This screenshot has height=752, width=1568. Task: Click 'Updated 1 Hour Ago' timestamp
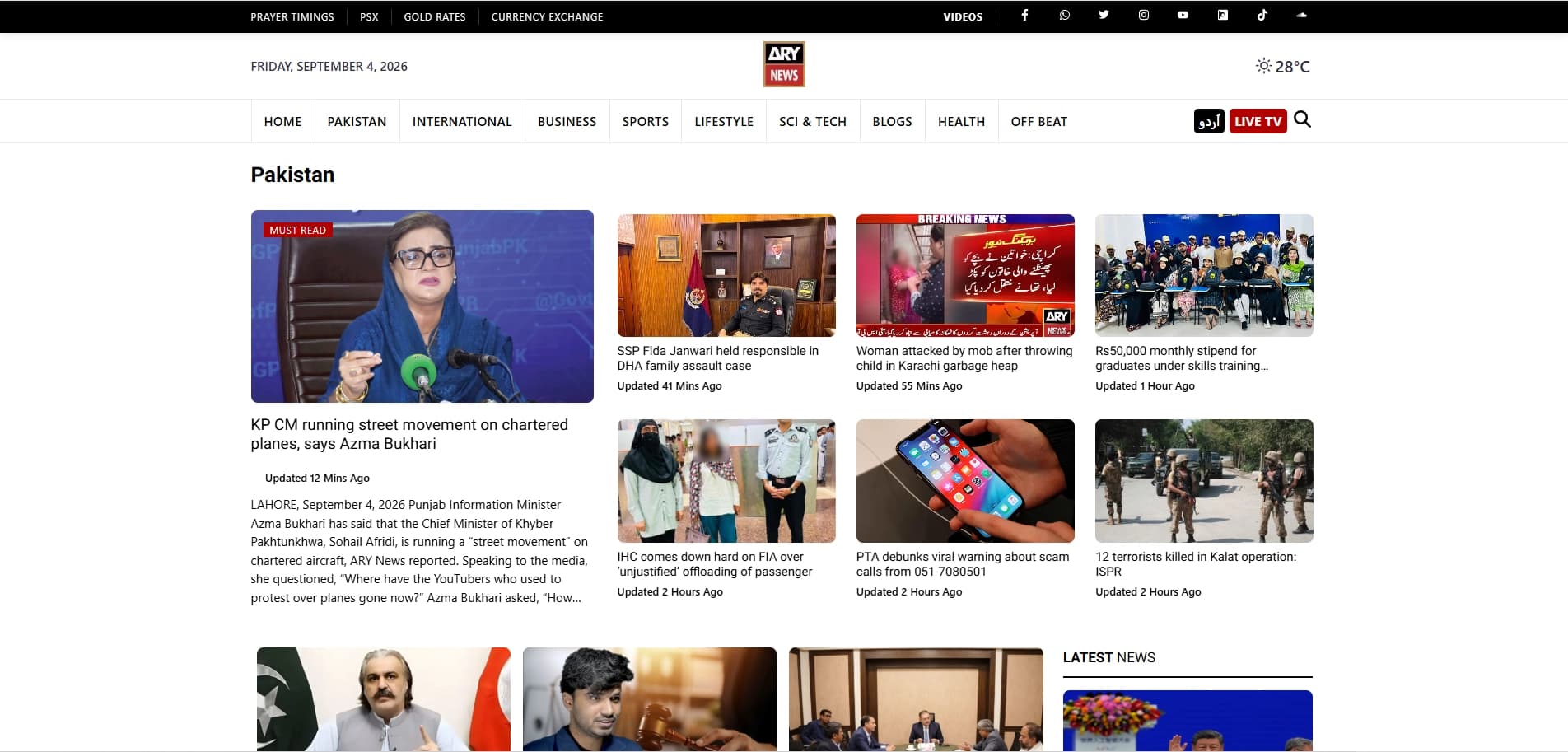[x=1145, y=385]
